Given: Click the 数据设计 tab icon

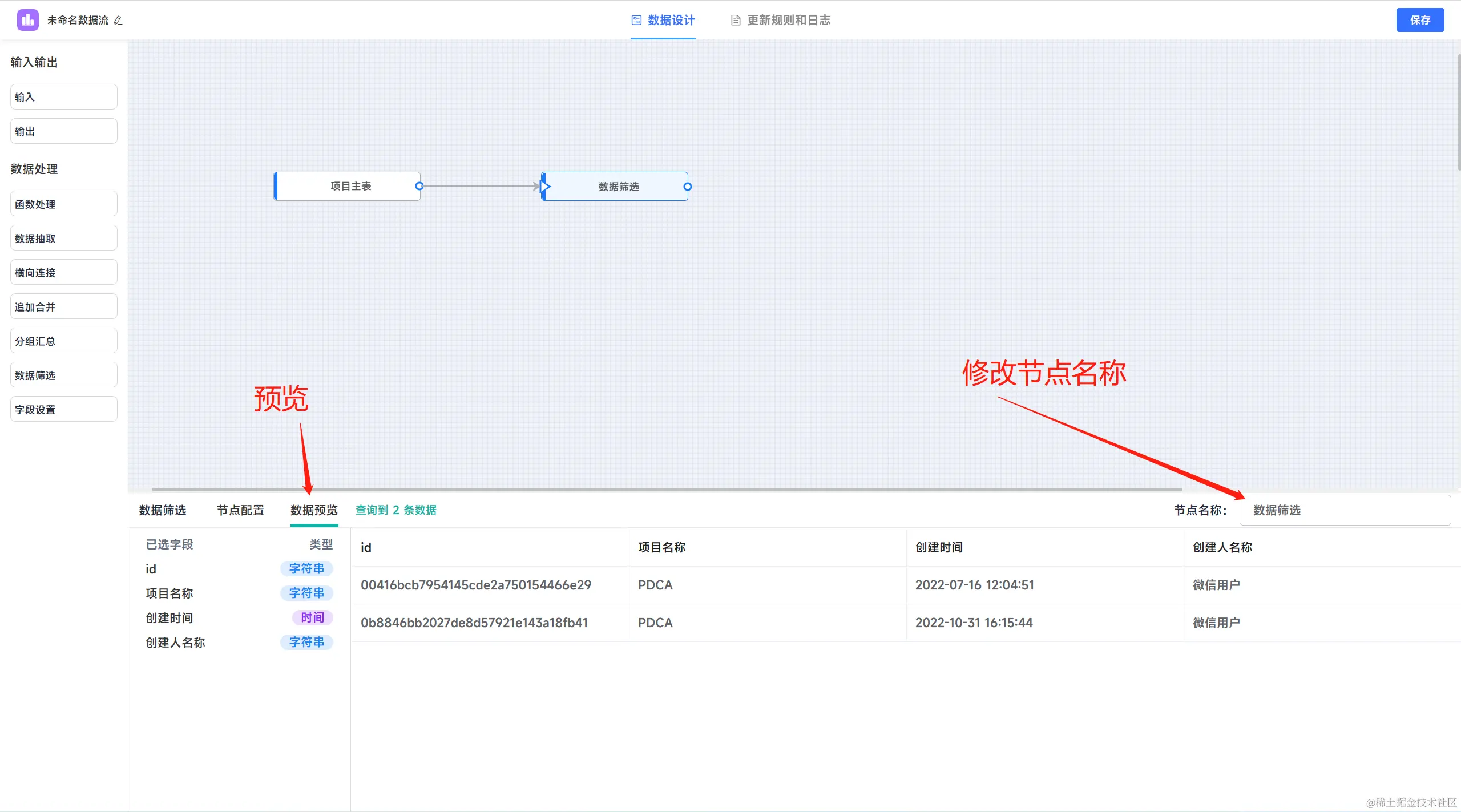Looking at the screenshot, I should 636,21.
